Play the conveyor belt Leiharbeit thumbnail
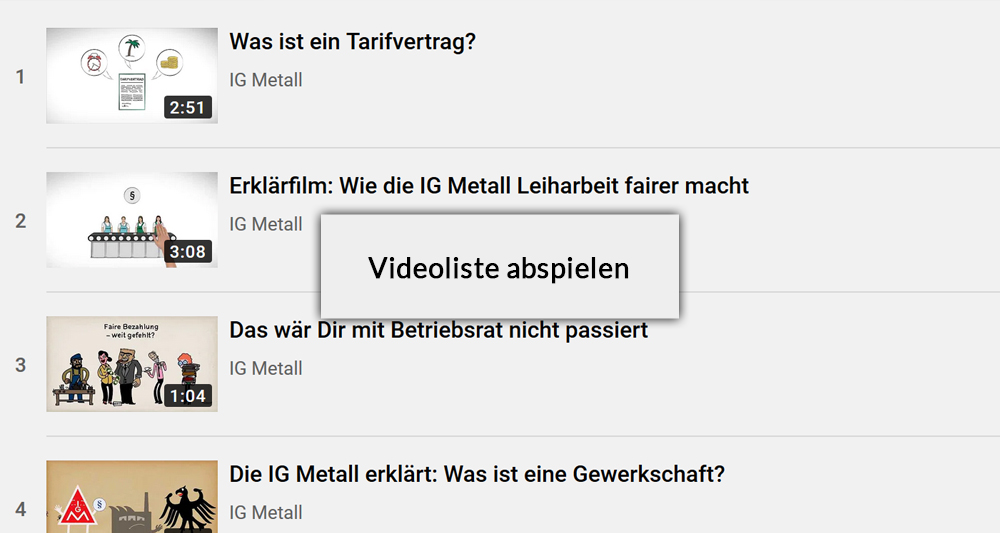Image resolution: width=1000 pixels, height=533 pixels. pyautogui.click(x=132, y=220)
